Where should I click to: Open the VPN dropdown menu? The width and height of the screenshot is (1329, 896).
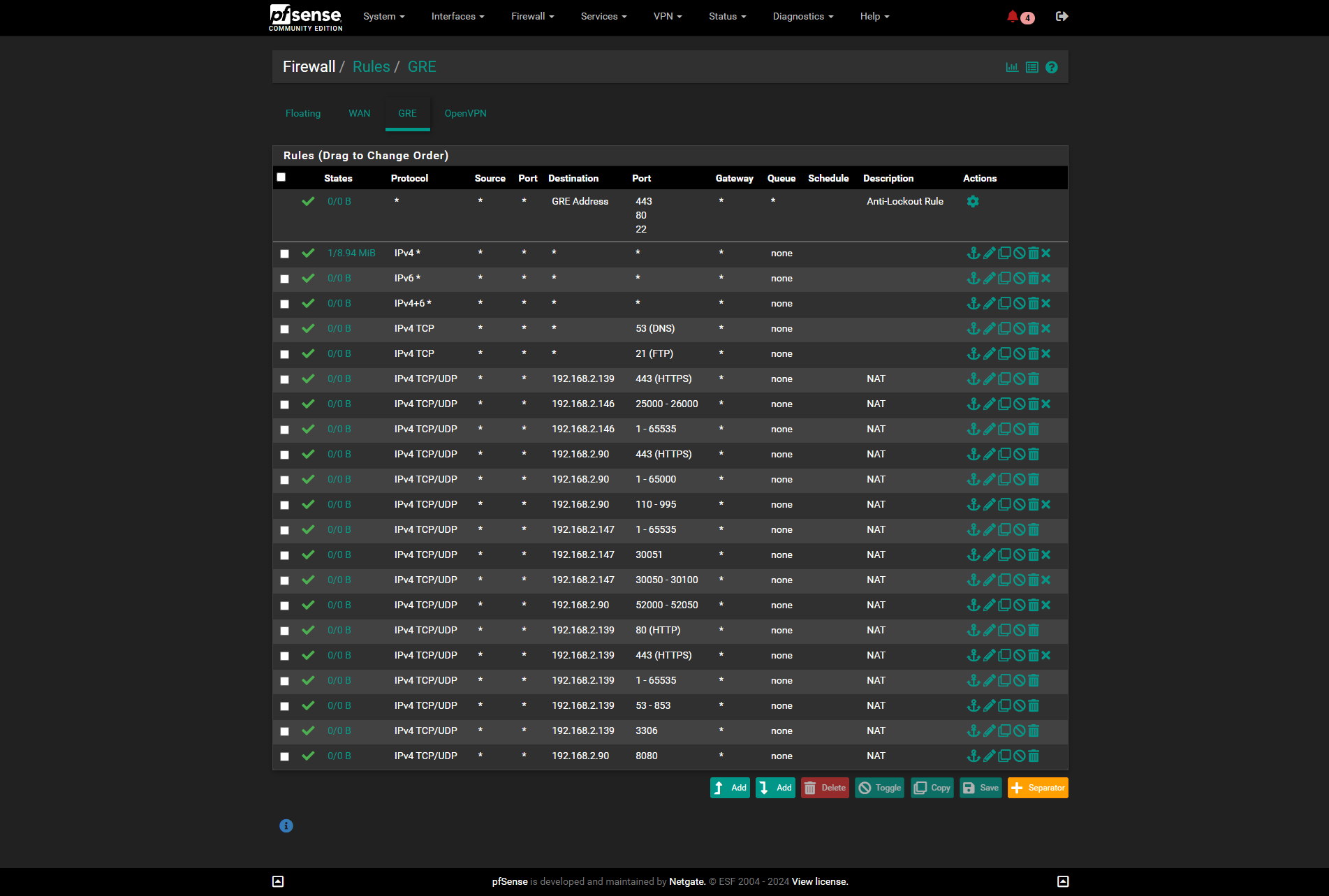pyautogui.click(x=667, y=16)
